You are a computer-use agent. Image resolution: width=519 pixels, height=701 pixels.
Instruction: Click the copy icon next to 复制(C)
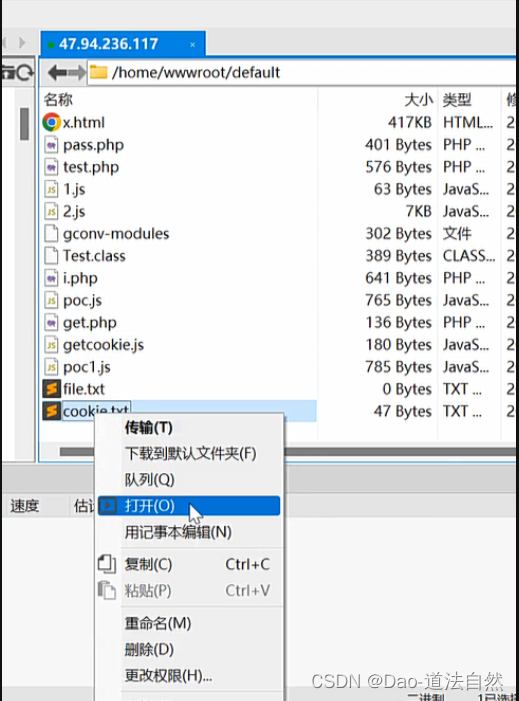[107, 564]
